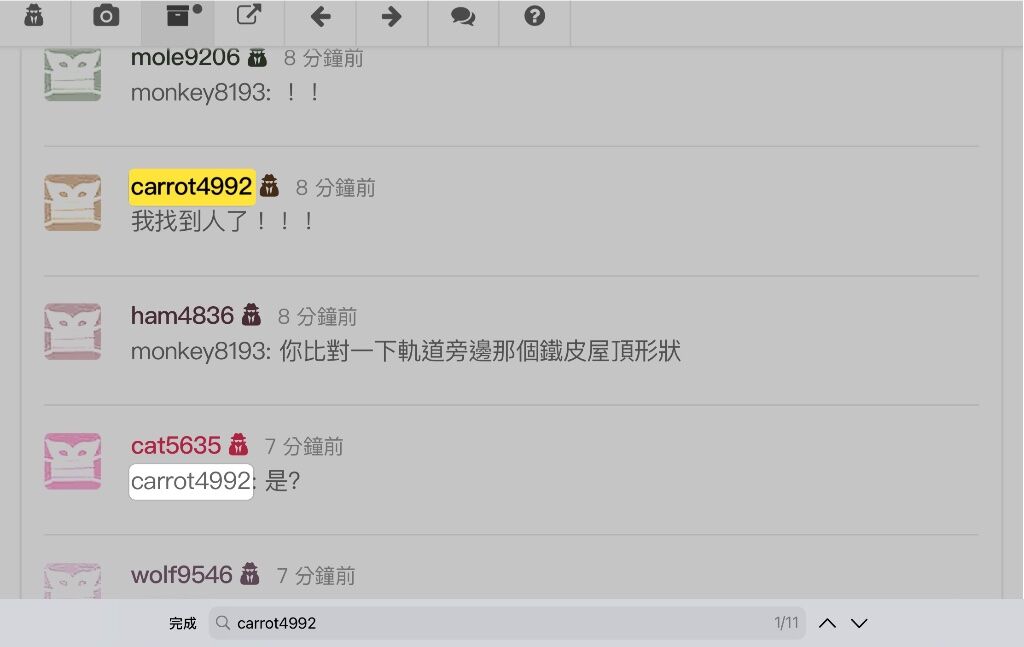Open help question mark icon
Screen dimensions: 1024x647
[534, 16]
